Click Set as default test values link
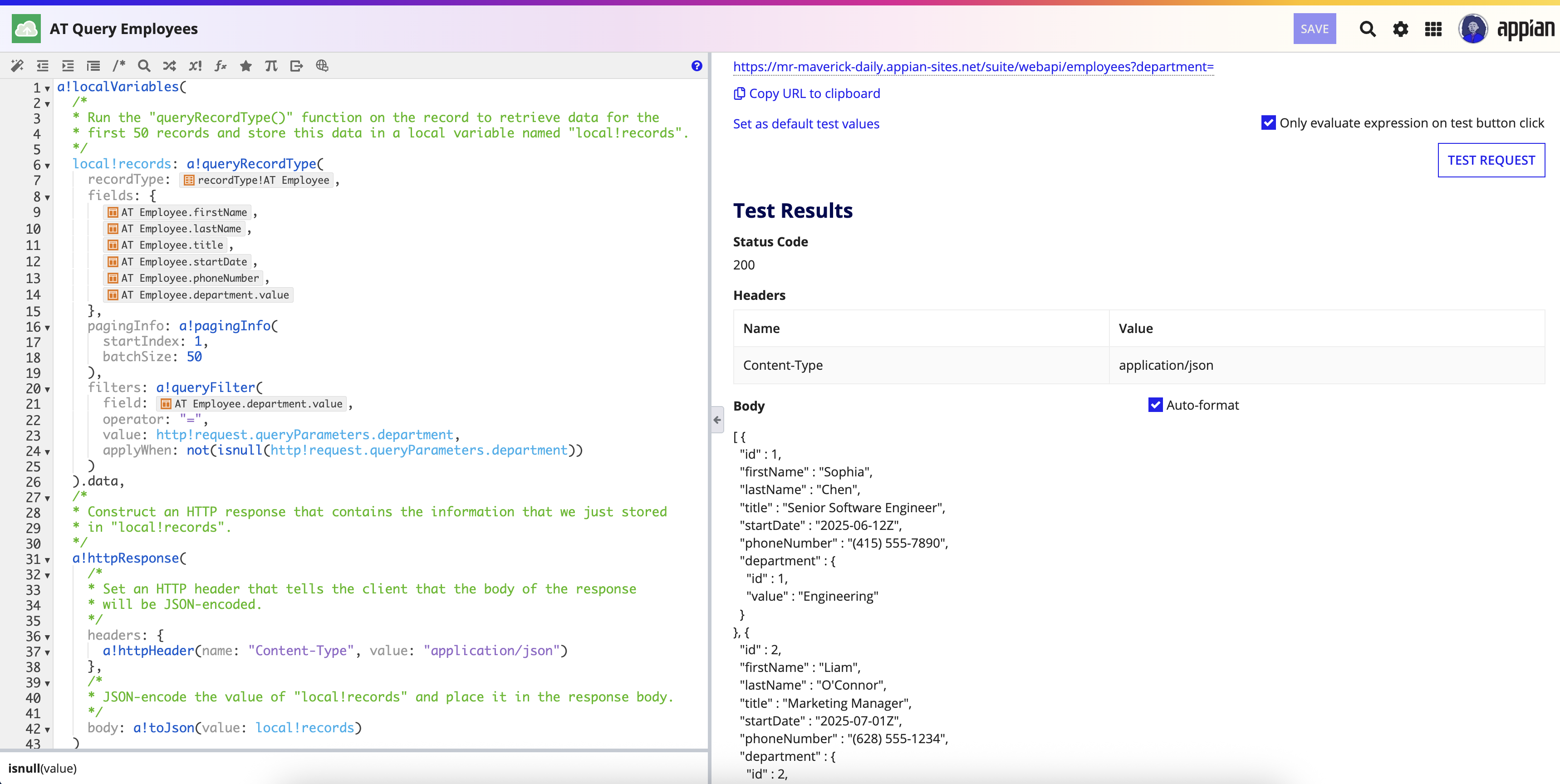Viewport: 1560px width, 784px height. point(806,123)
